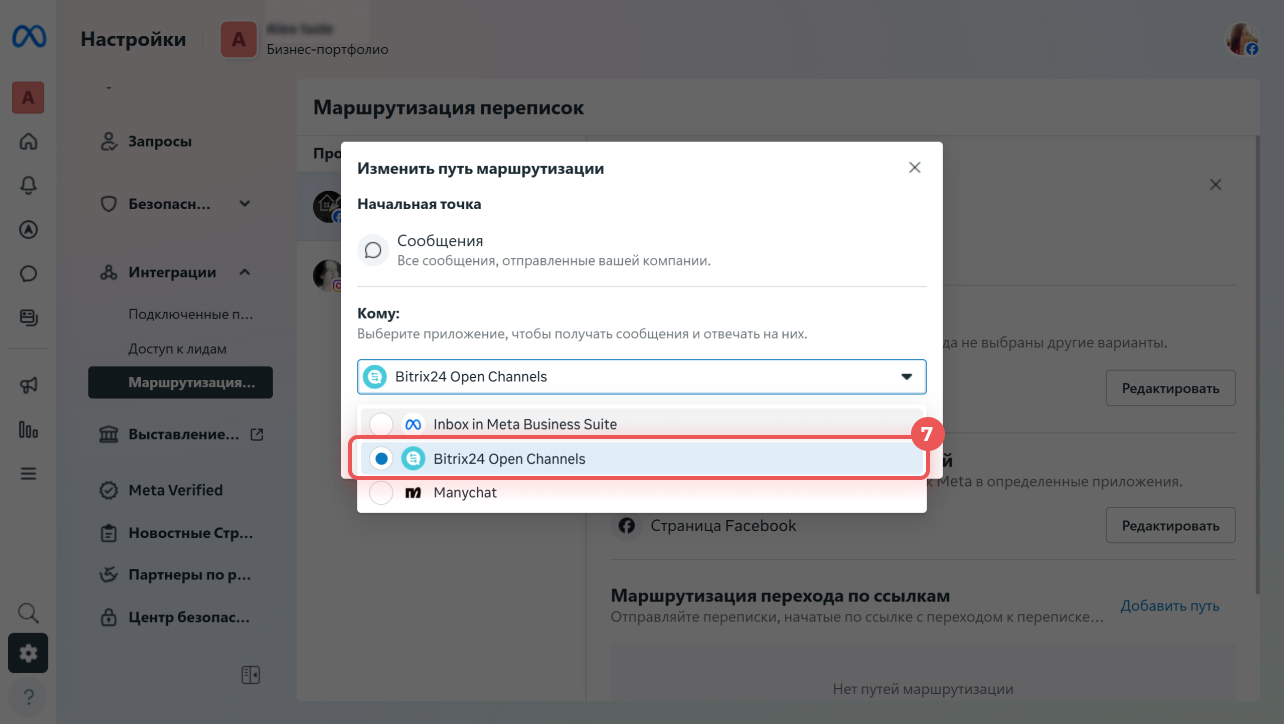Close the Изменить путь маршрутизации dialog

coord(914,168)
